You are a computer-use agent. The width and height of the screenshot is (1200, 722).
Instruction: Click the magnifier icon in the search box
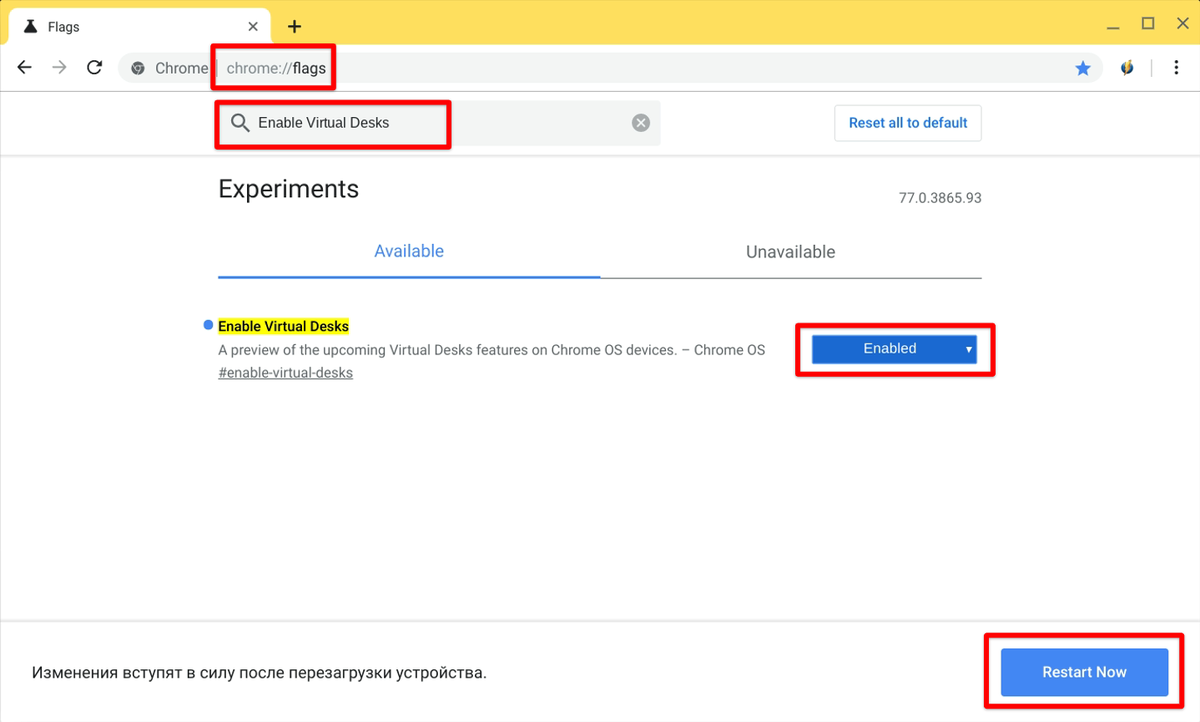(240, 123)
